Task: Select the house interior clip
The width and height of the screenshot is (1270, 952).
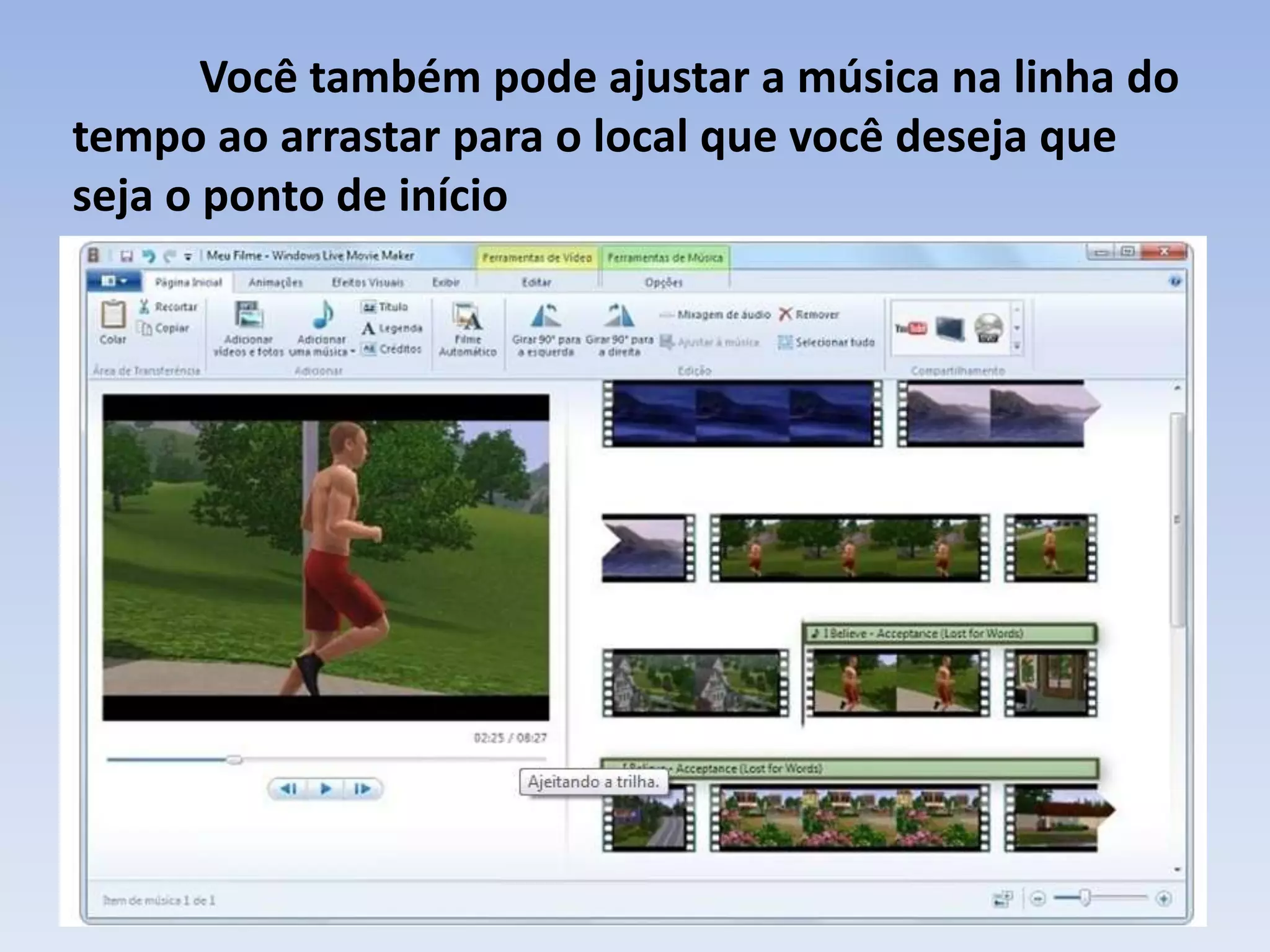Action: point(1050,683)
